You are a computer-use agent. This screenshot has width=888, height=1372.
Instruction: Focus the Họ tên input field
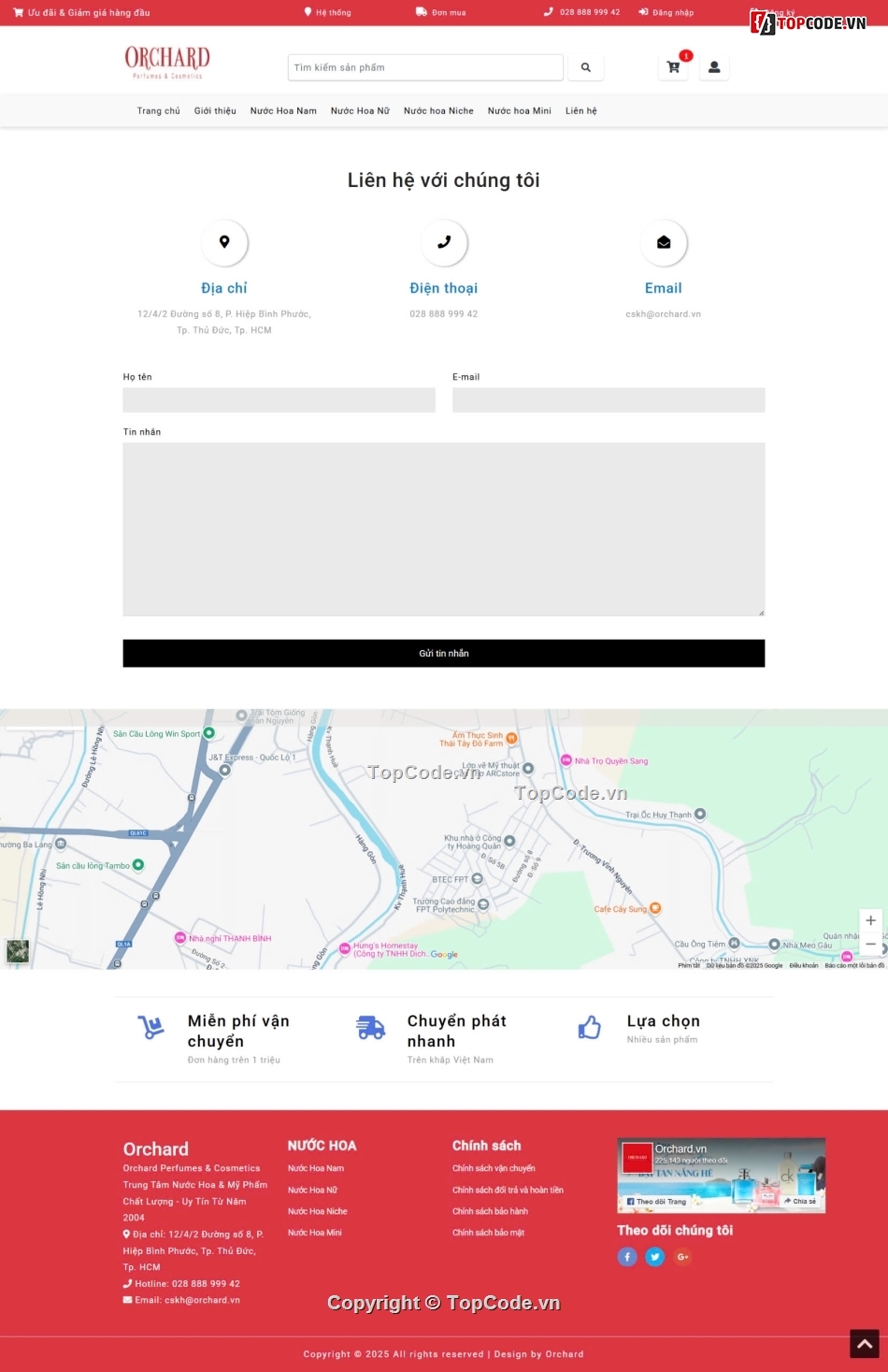coord(279,400)
